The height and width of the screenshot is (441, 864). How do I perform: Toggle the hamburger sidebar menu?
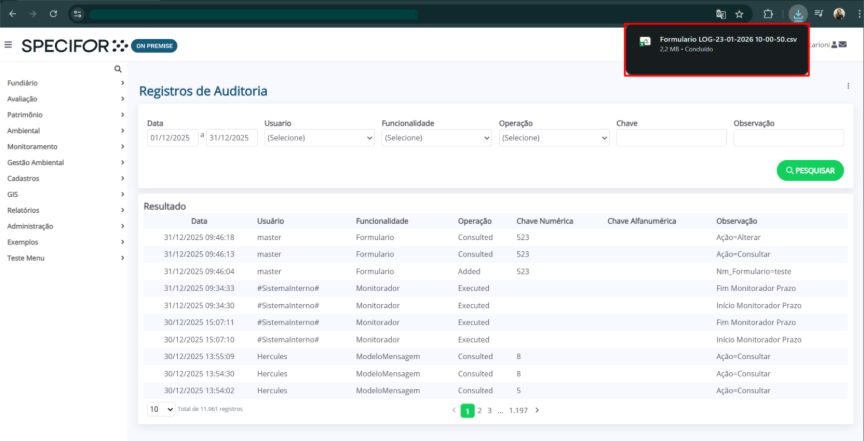coord(8,45)
